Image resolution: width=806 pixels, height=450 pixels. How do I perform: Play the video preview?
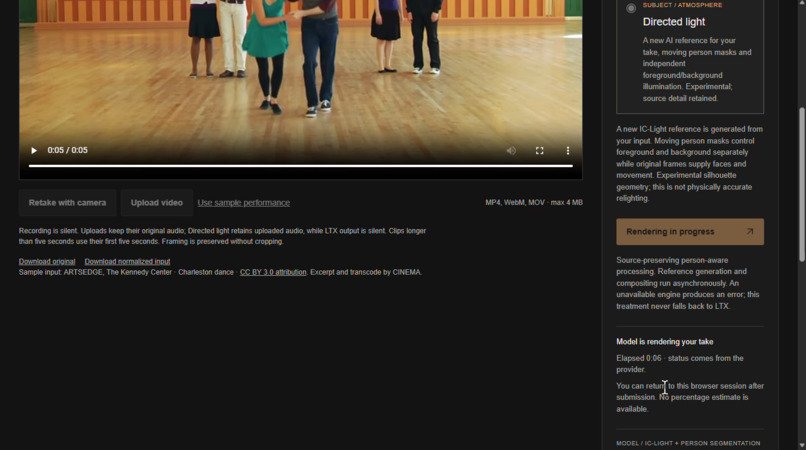point(34,151)
